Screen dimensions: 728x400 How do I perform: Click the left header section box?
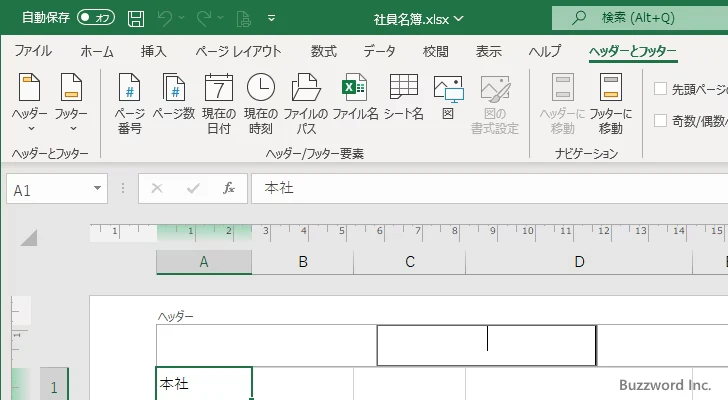pos(266,345)
